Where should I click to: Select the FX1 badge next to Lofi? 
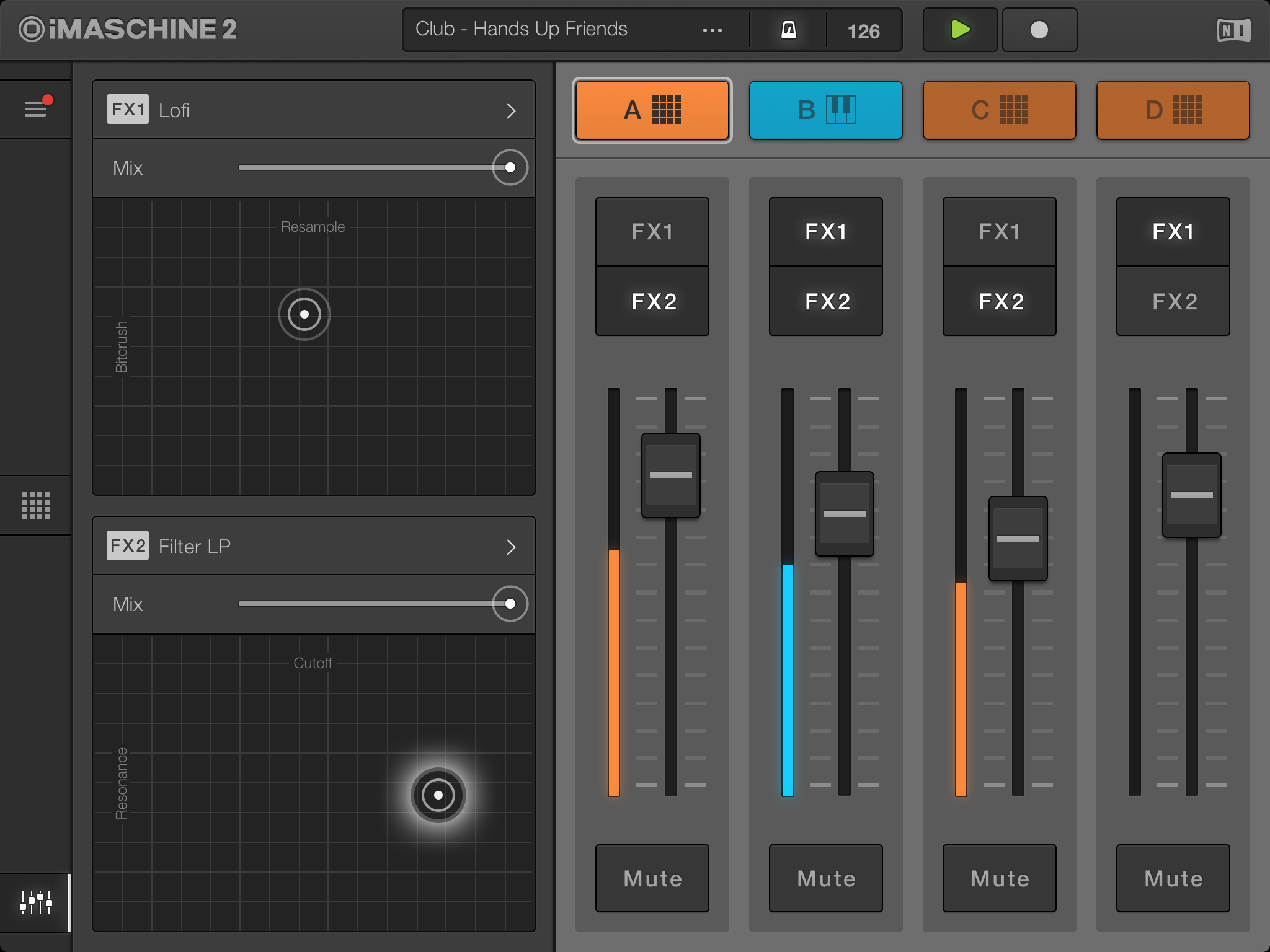127,109
